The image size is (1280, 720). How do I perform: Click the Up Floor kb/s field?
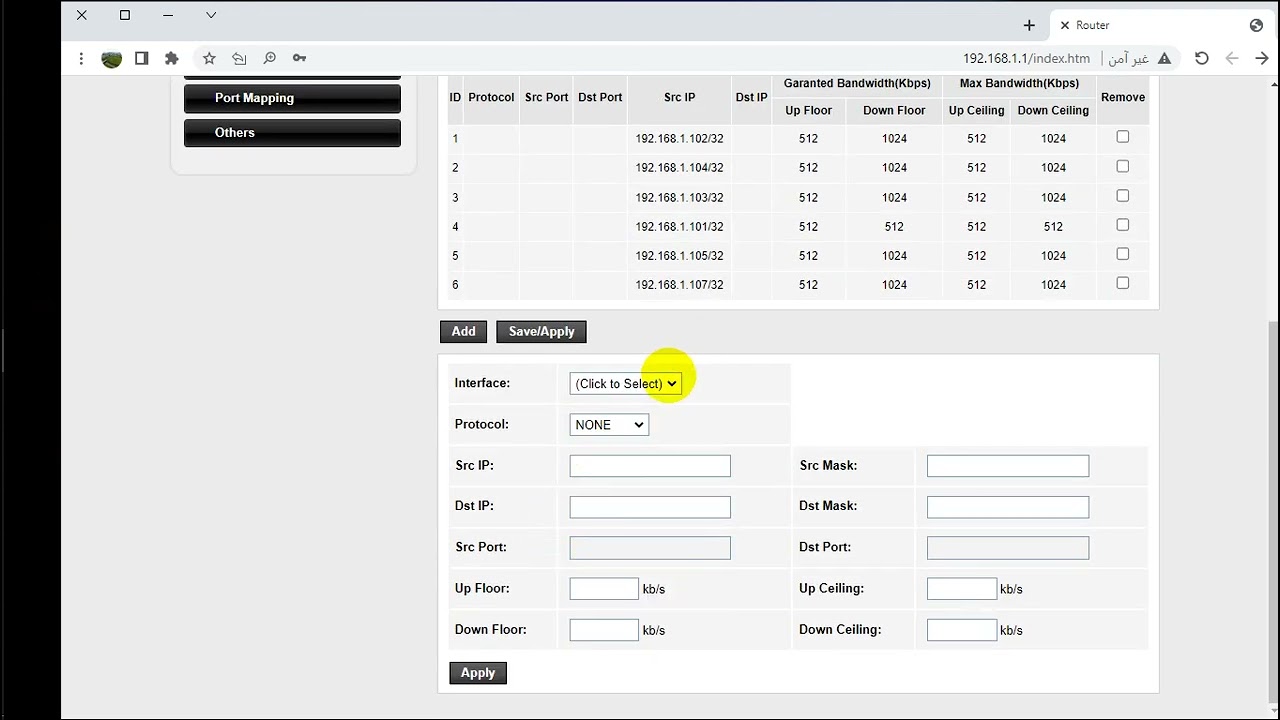[x=604, y=589]
